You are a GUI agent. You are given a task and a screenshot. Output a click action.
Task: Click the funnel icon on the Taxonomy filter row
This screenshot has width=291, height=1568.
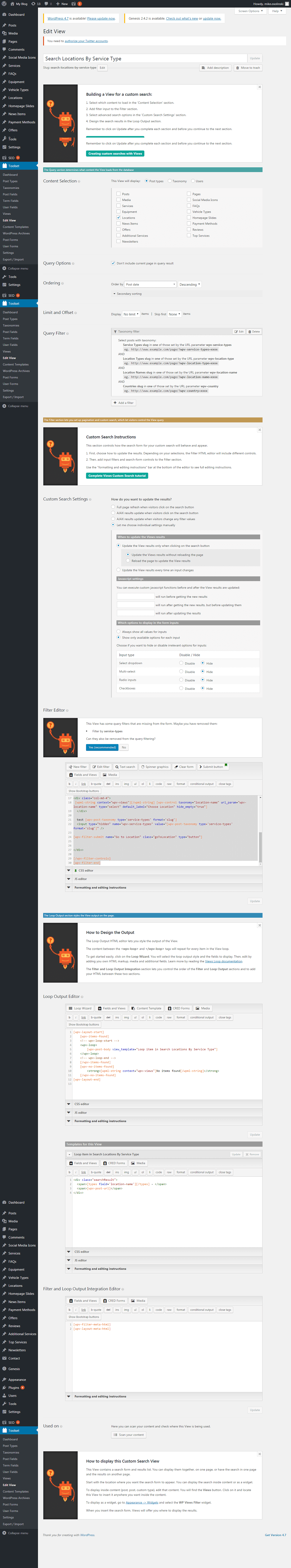[116, 332]
